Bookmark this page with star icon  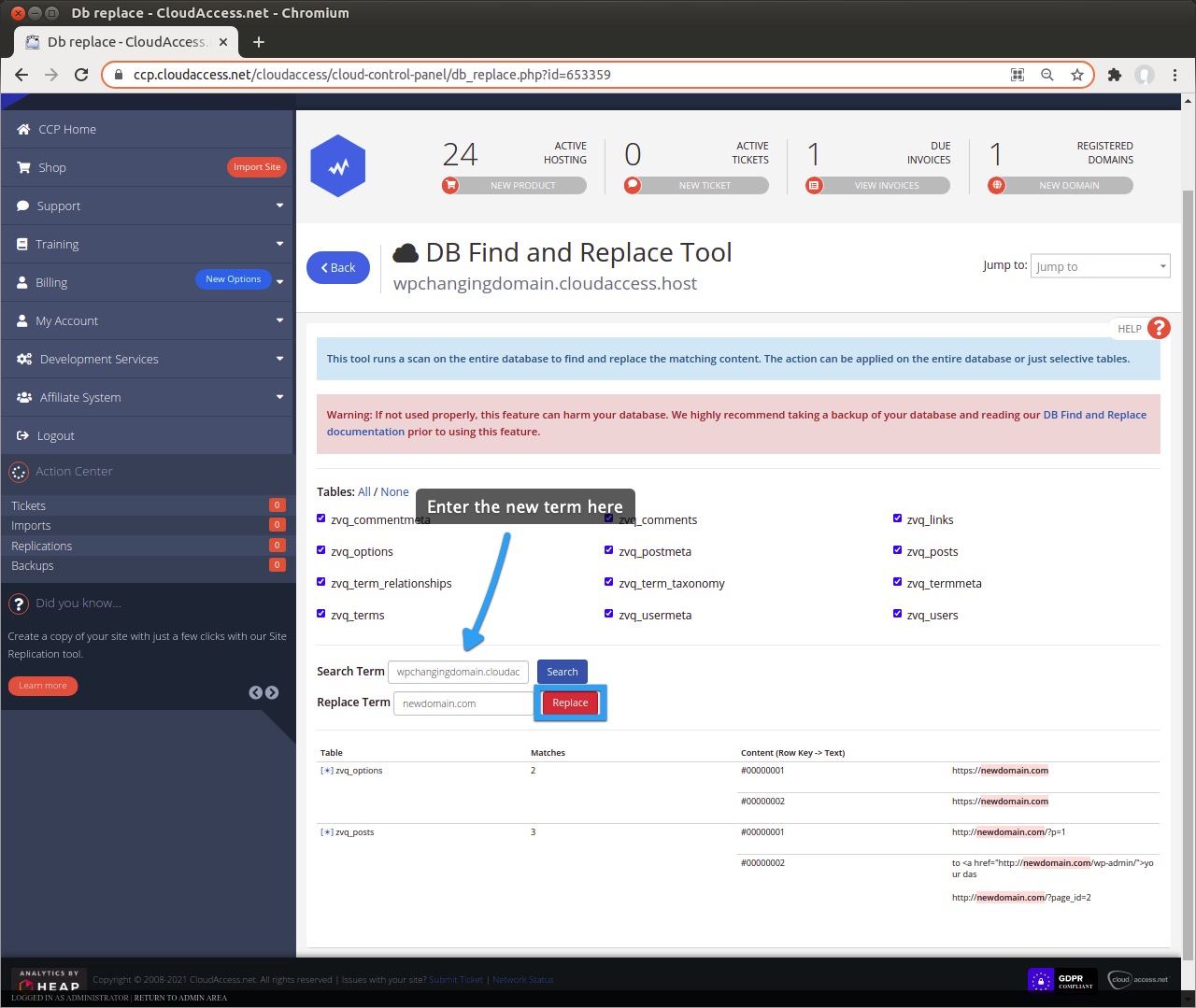(1077, 75)
